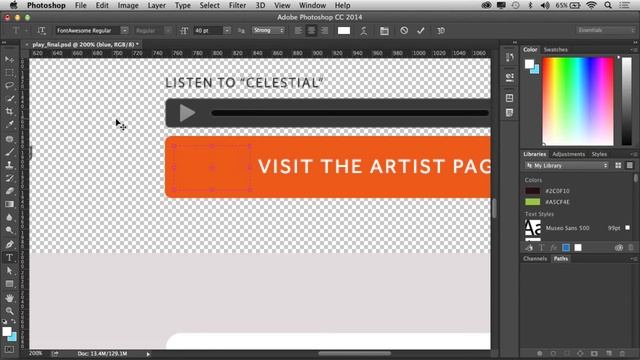Select the Pen tool

tap(9, 244)
